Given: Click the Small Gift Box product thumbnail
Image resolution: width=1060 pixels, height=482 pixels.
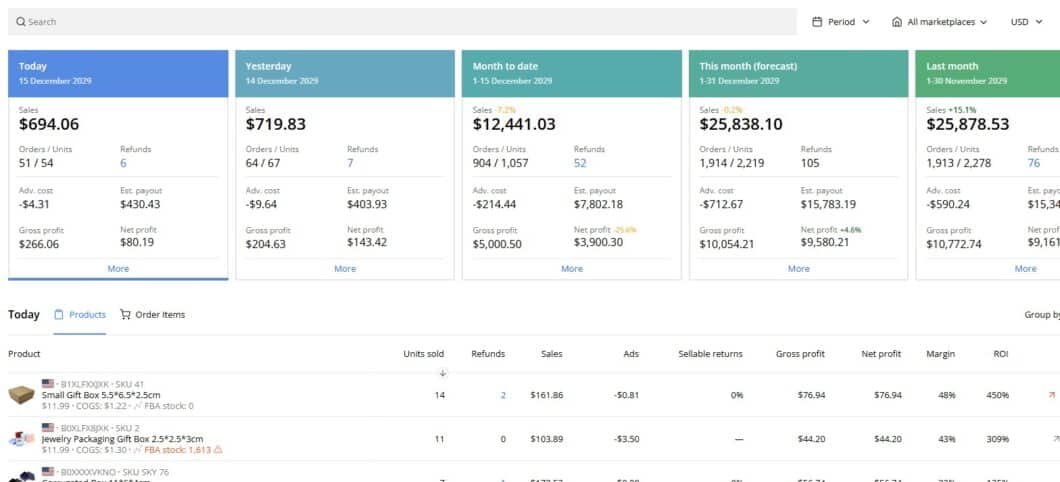Looking at the screenshot, I should [22, 395].
